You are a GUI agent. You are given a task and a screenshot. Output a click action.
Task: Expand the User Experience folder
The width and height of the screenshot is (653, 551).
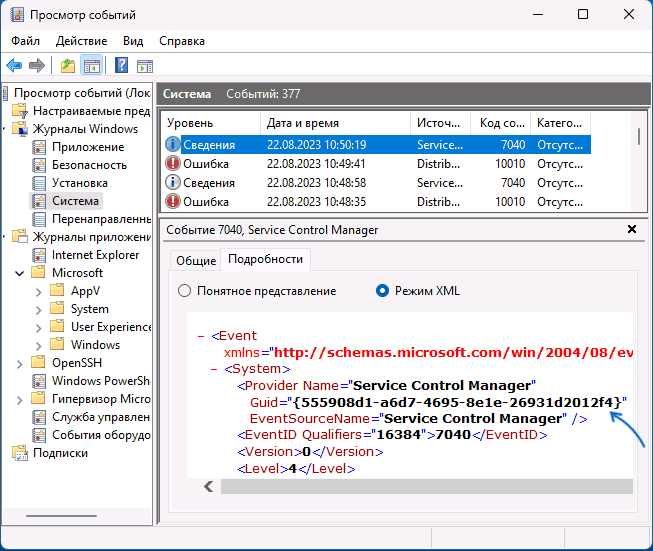point(38,327)
